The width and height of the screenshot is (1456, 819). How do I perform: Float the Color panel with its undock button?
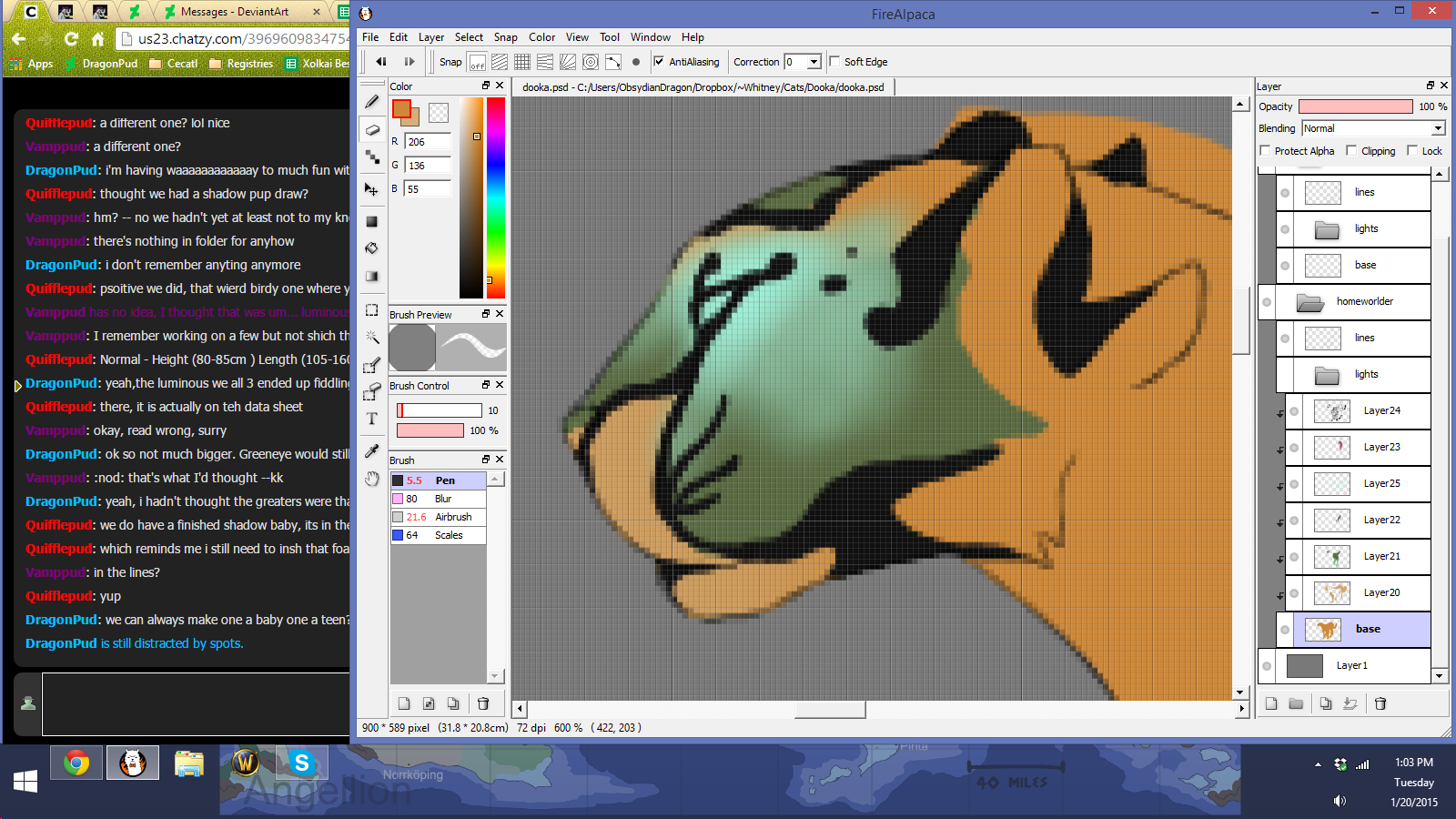(486, 86)
